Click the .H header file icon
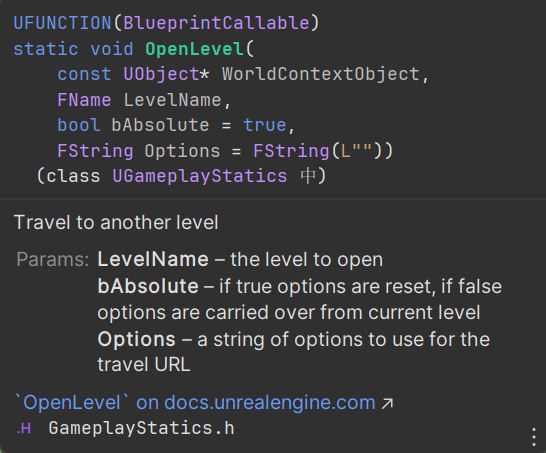 click(x=24, y=428)
